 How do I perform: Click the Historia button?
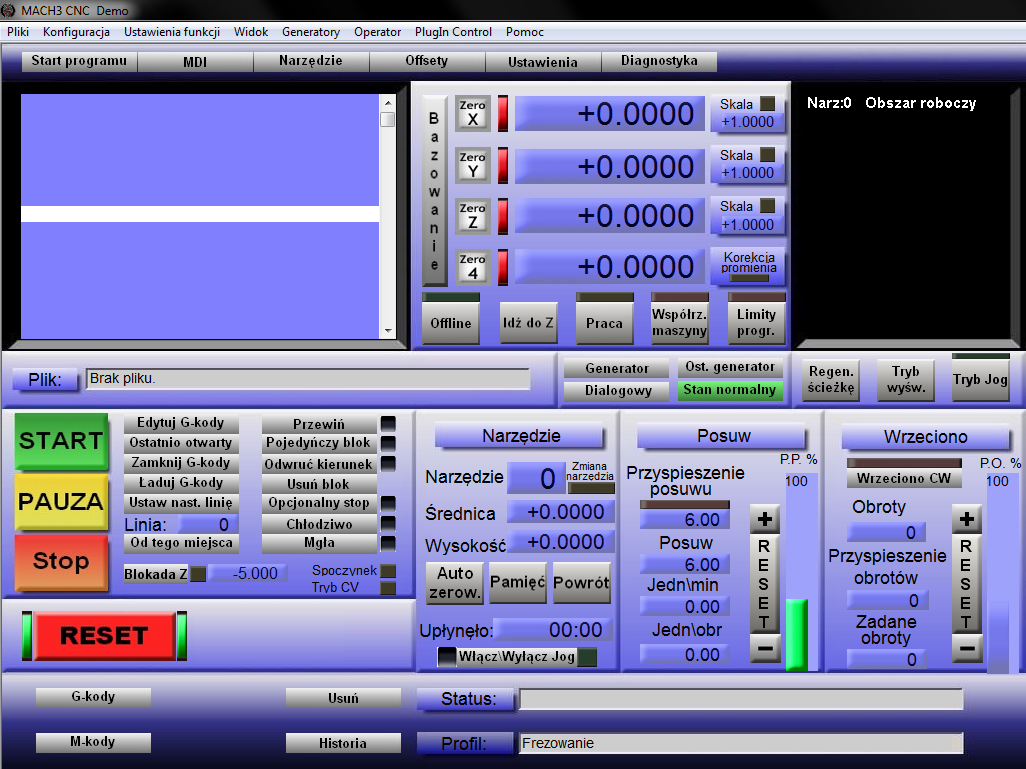coord(343,743)
